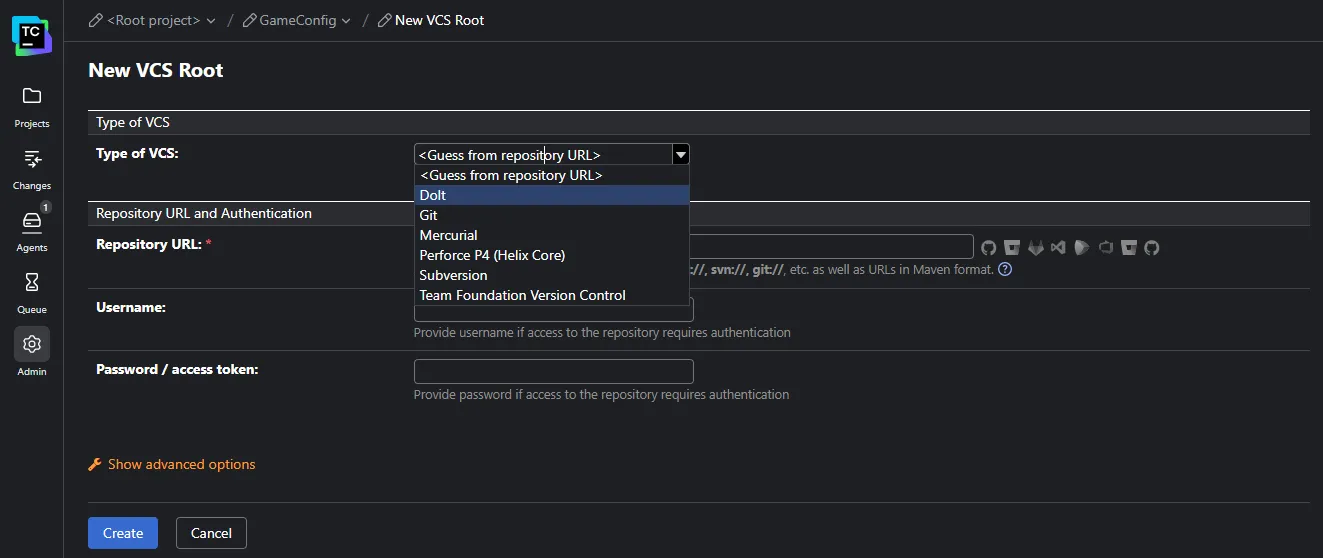Click the Visual Studio icon
1323x558 pixels.
(x=1058, y=248)
